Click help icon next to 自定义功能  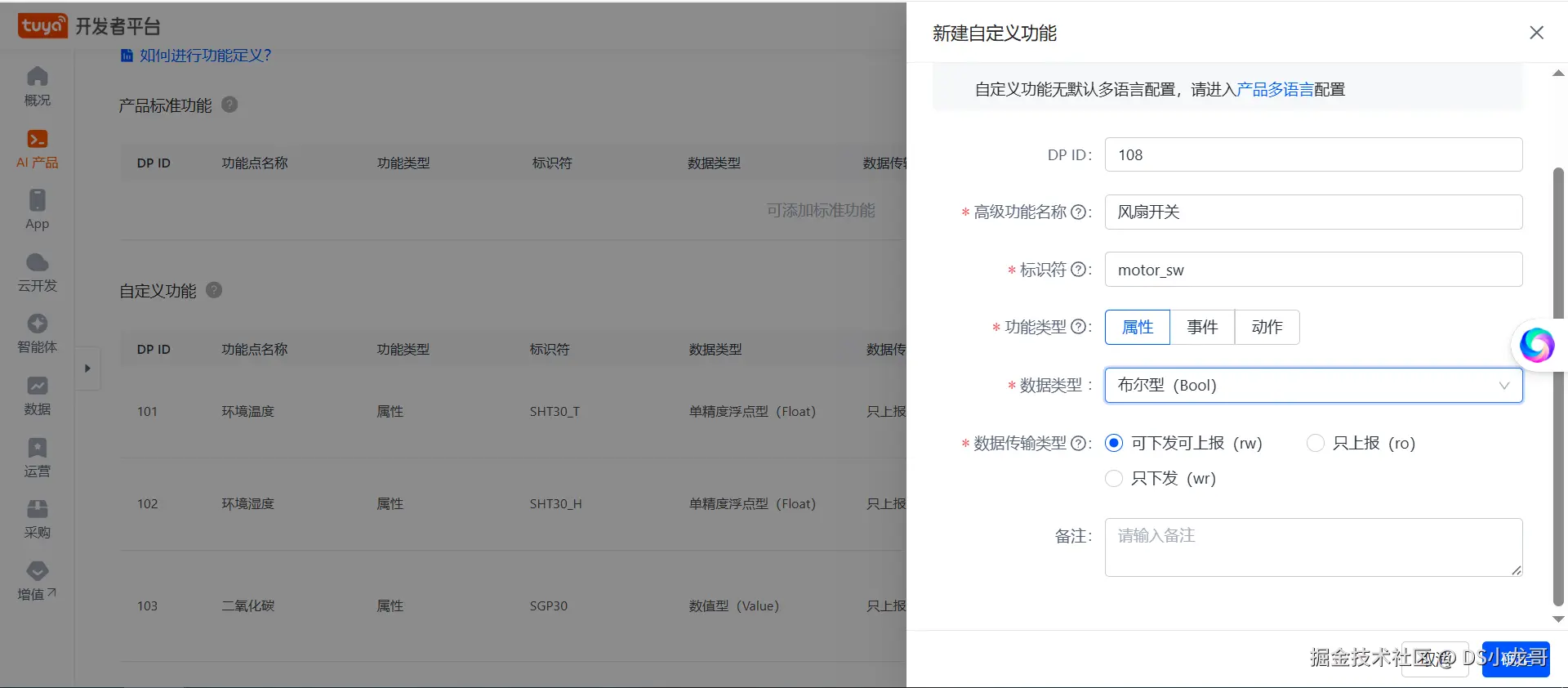(x=214, y=290)
